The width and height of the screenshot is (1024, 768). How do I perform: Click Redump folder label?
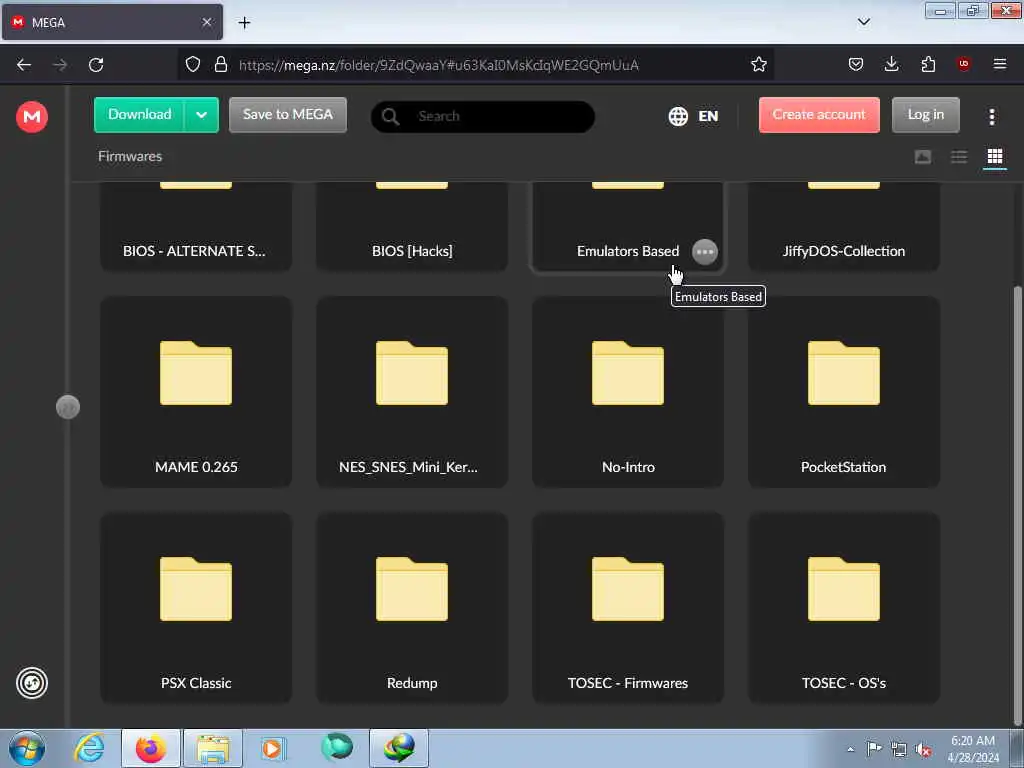click(412, 683)
